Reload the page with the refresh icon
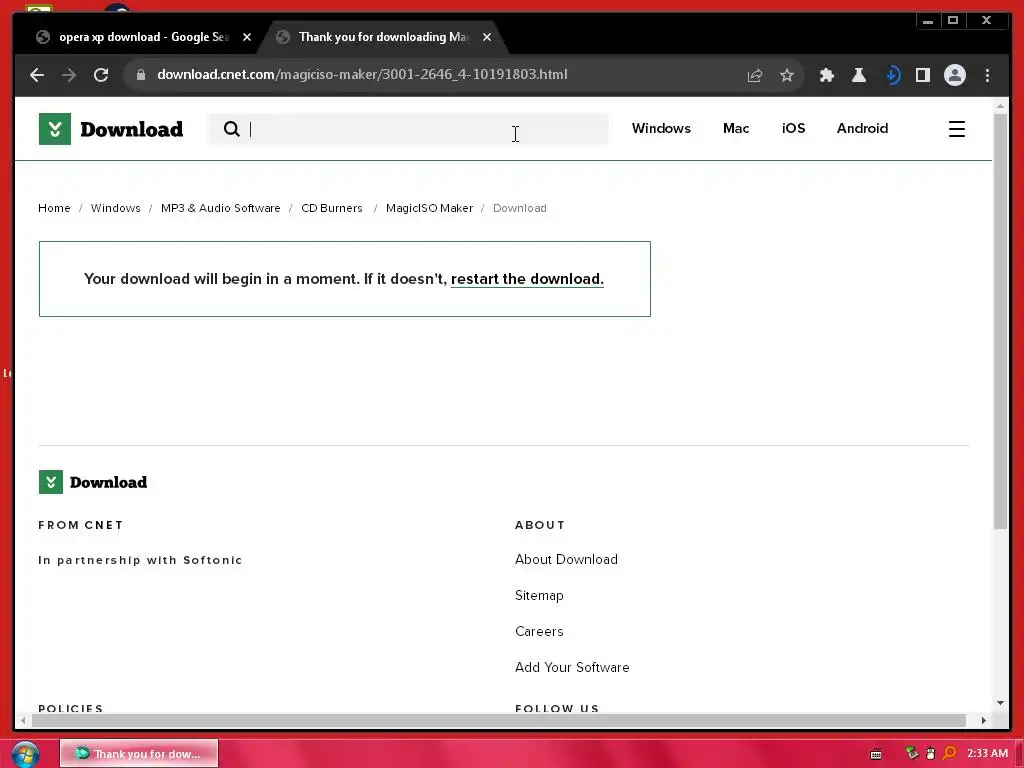 click(101, 75)
